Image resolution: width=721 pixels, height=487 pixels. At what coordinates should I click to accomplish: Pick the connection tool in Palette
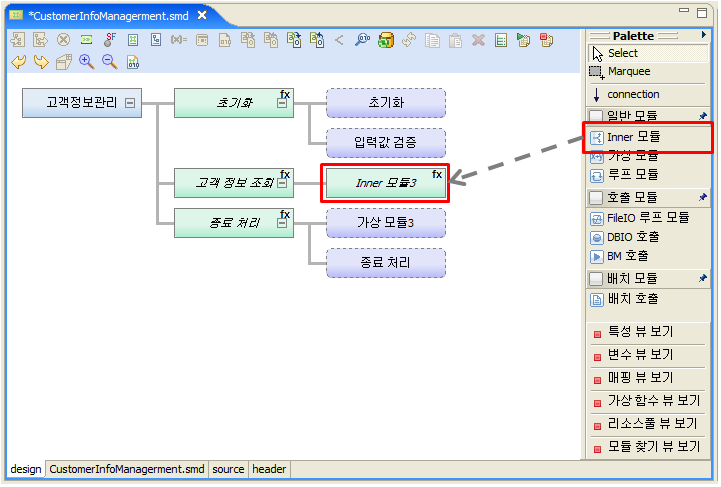(648, 94)
